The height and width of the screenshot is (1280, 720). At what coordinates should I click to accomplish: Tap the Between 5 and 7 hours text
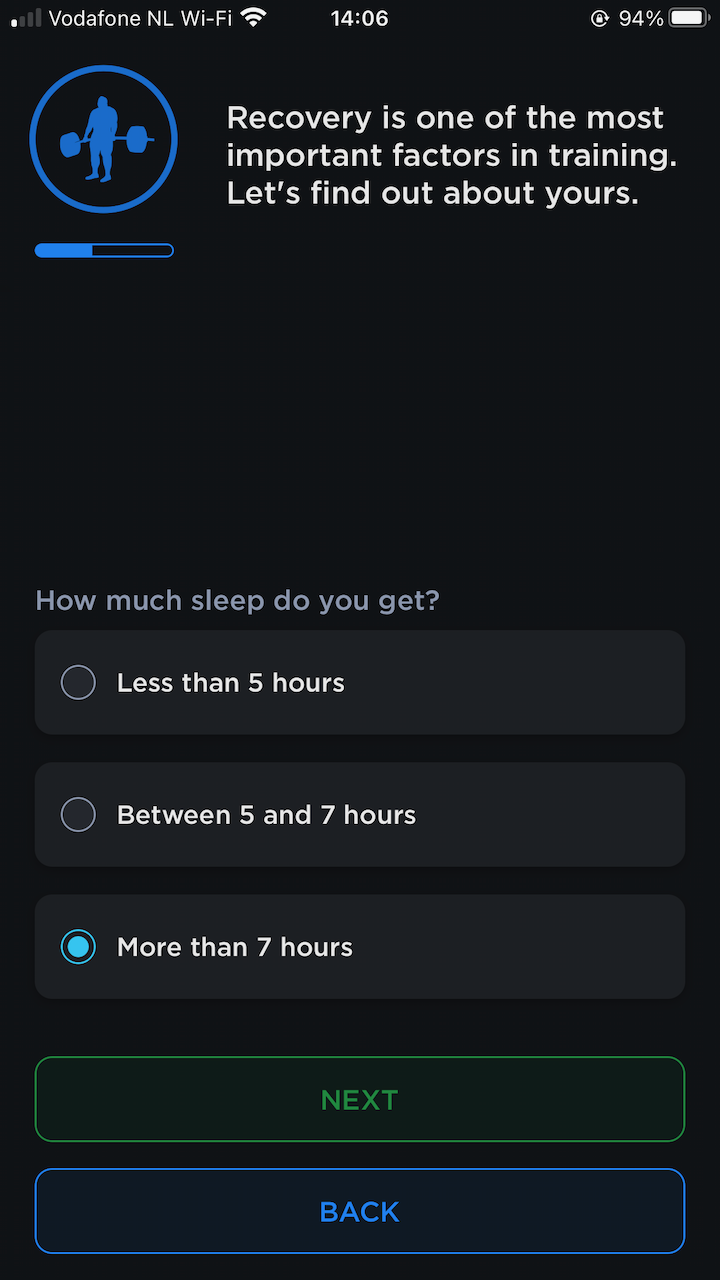pyautogui.click(x=266, y=815)
